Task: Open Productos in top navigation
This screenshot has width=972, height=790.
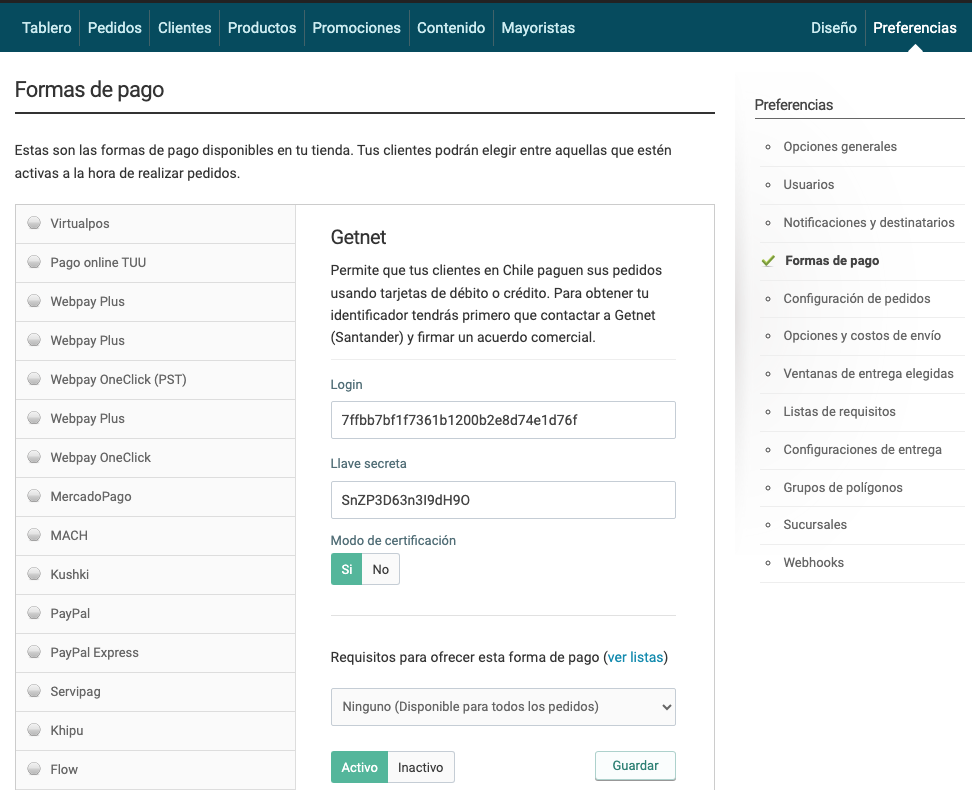Action: click(262, 28)
